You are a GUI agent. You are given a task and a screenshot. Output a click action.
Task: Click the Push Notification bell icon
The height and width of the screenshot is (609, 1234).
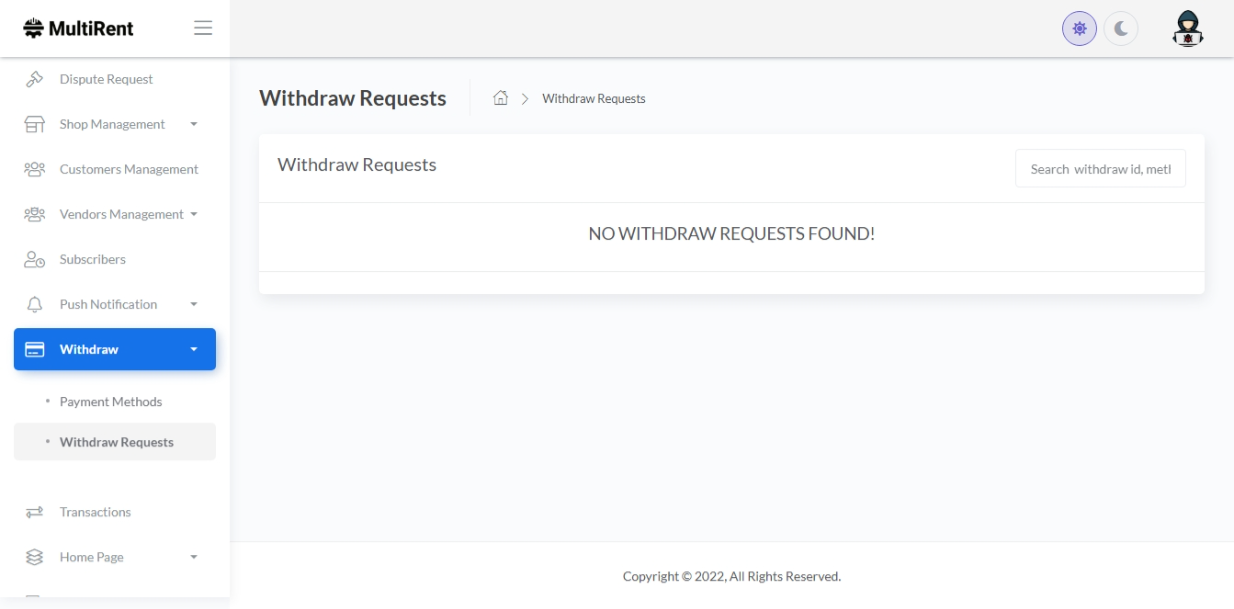(x=34, y=305)
